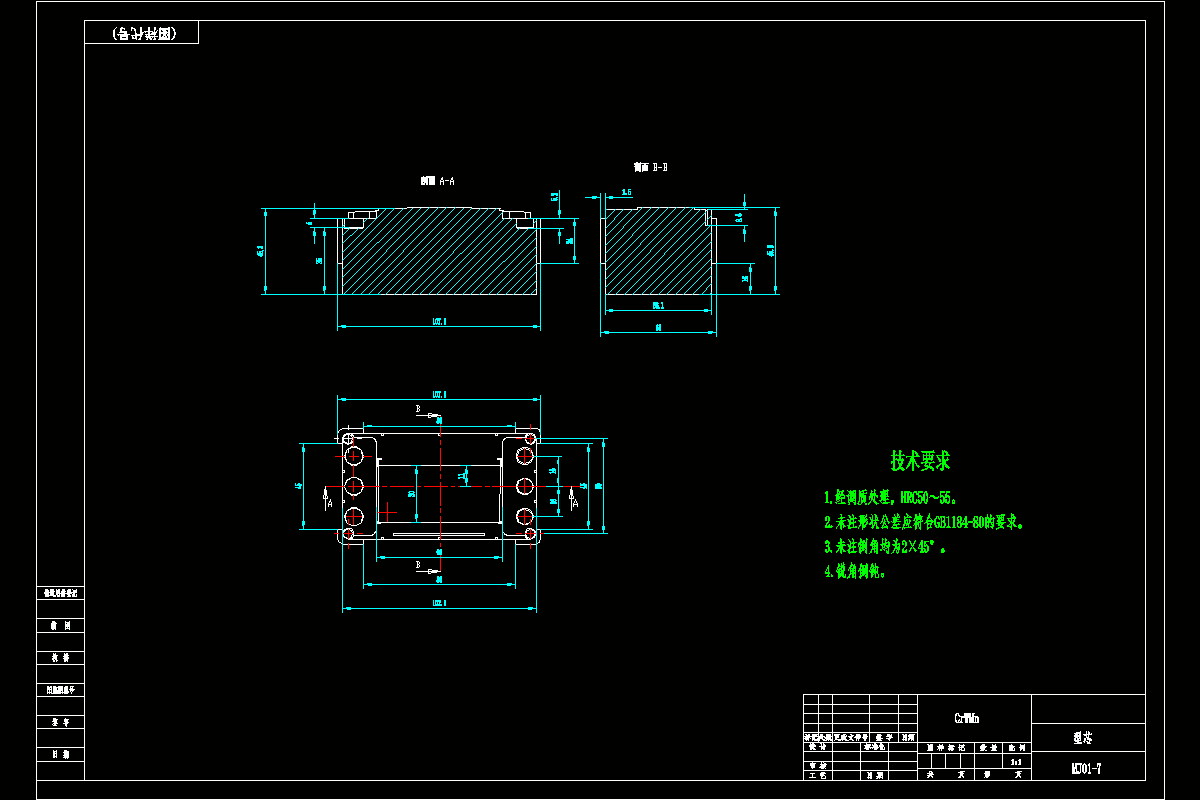The image size is (1200, 800).
Task: Click the 1.5 dimension above section B-B
Action: [x=626, y=192]
